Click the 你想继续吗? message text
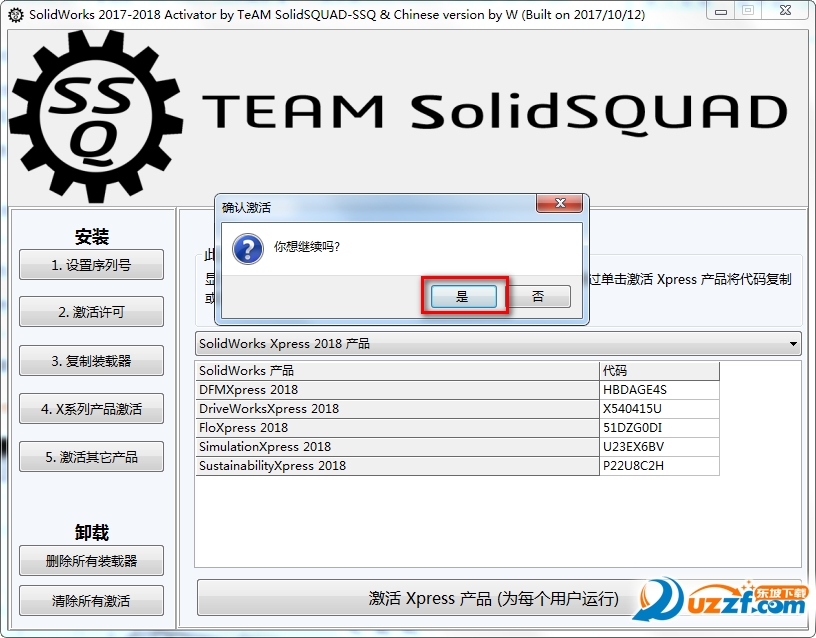The height and width of the screenshot is (638, 816). [307, 247]
